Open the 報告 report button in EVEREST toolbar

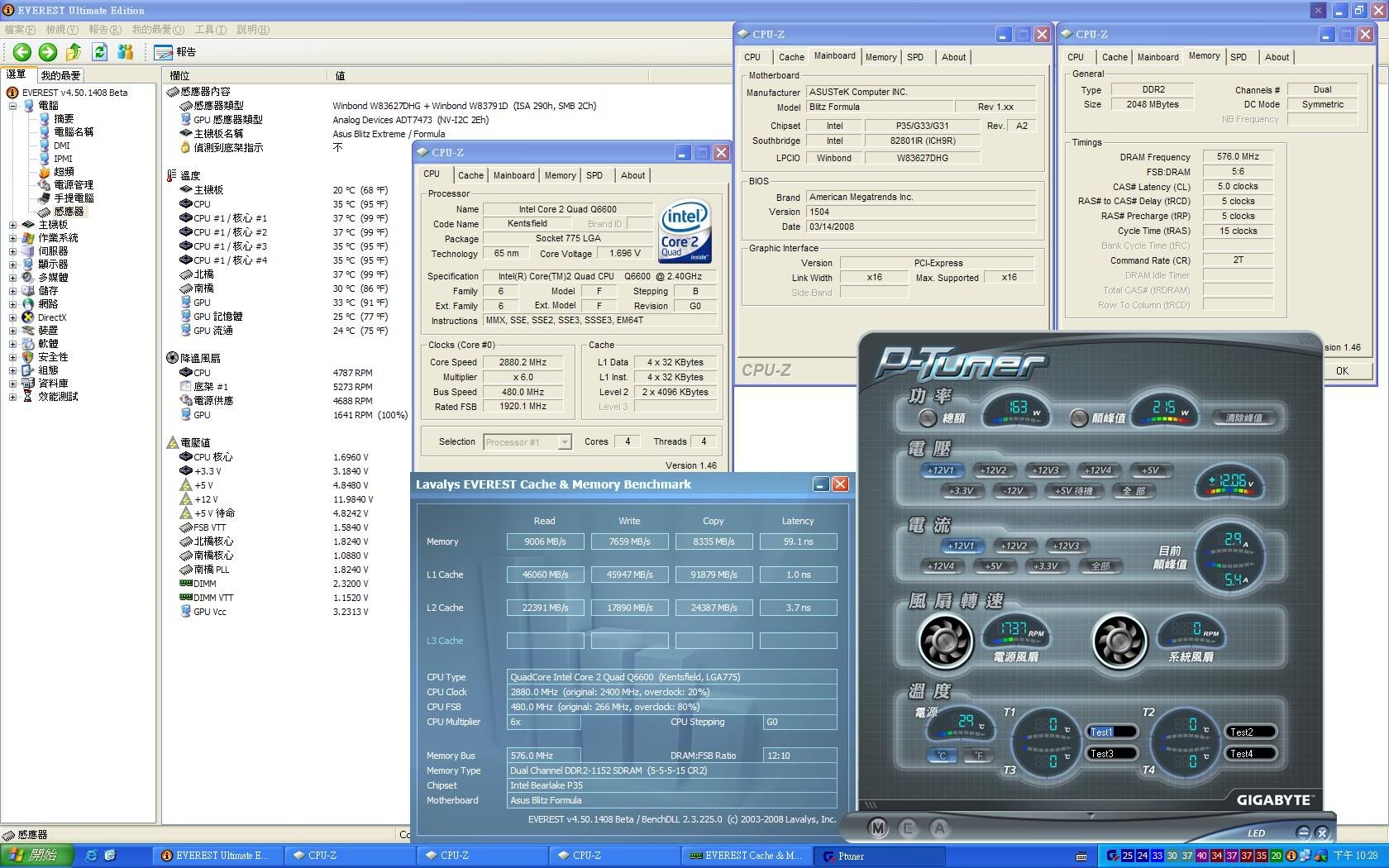point(174,52)
